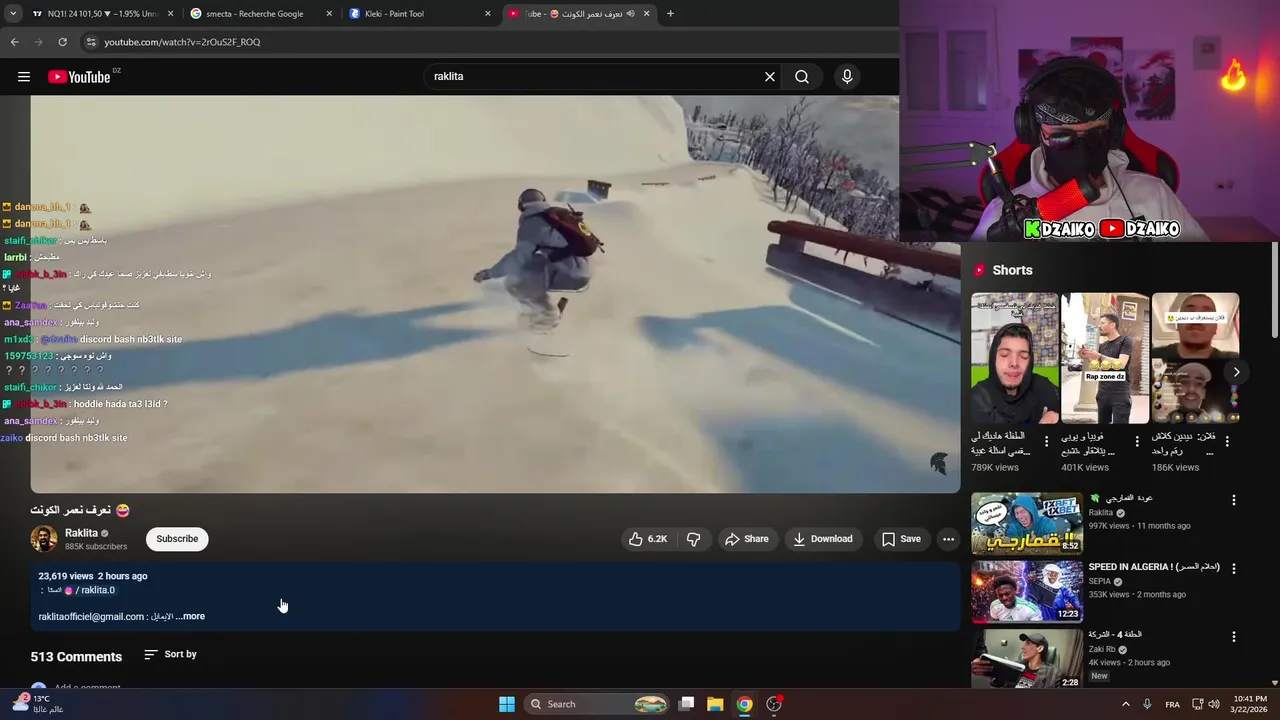Open the 1XBET thumbnail video by Rakilta
Image resolution: width=1280 pixels, height=720 pixels.
pos(1027,523)
